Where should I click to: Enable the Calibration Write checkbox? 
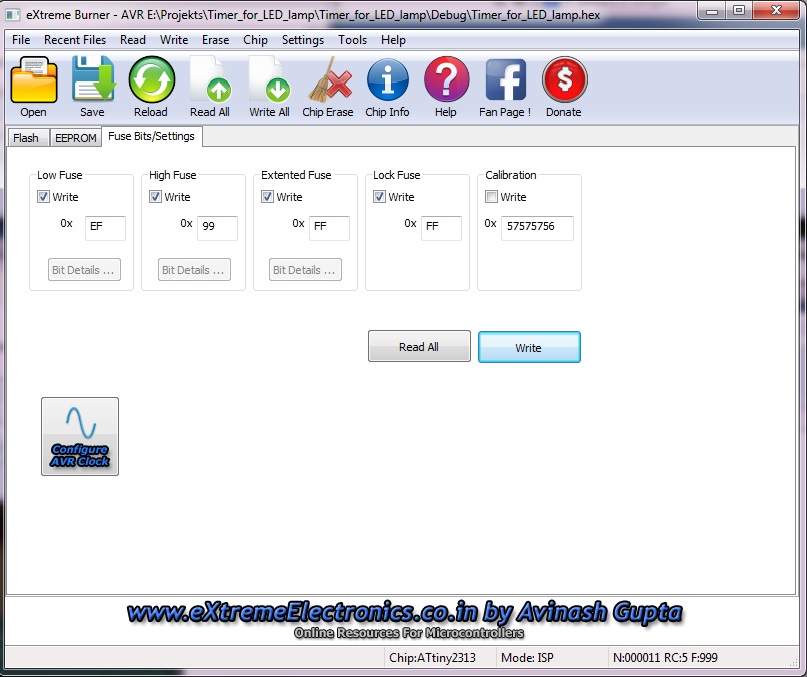[x=491, y=197]
